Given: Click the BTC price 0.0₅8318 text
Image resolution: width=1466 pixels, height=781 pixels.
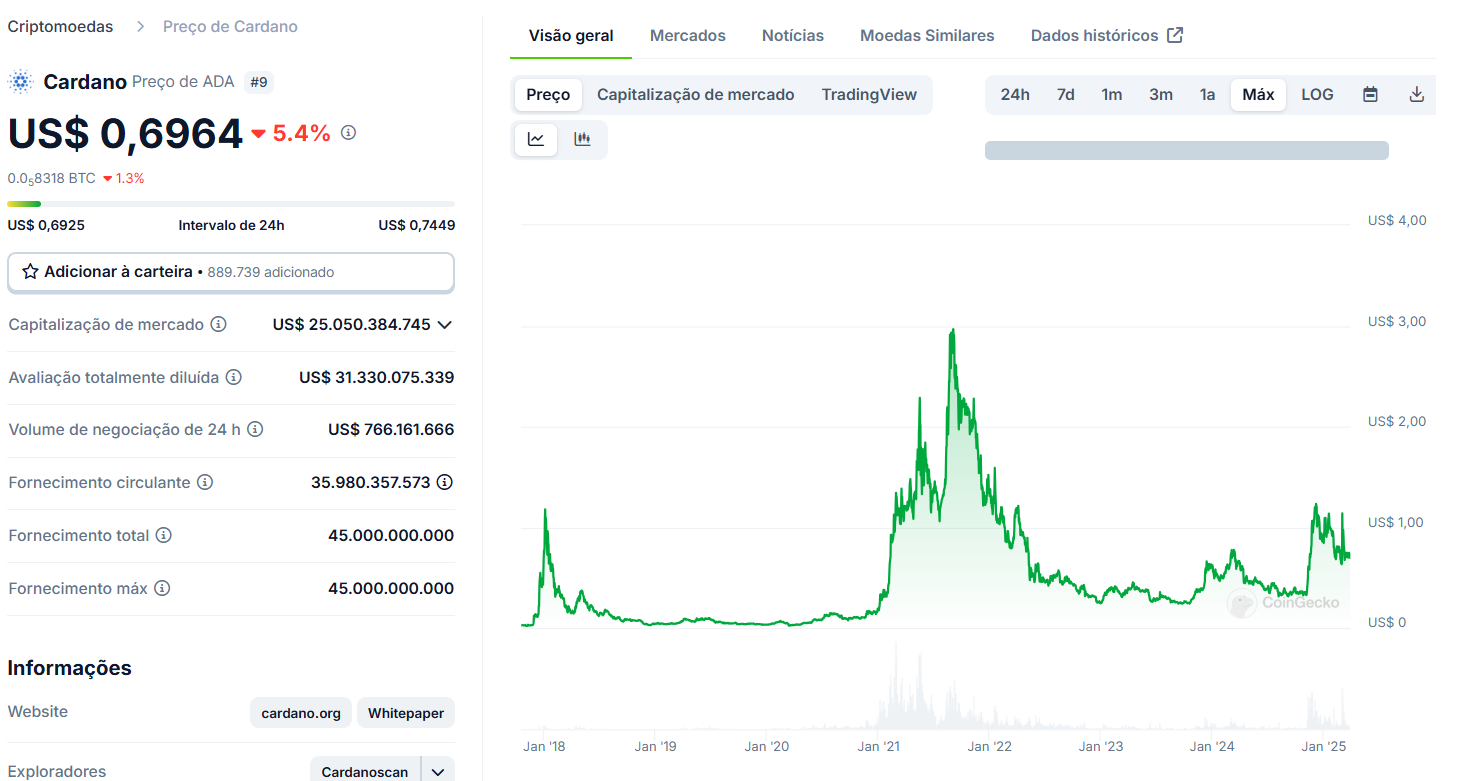Looking at the screenshot, I should [x=52, y=178].
